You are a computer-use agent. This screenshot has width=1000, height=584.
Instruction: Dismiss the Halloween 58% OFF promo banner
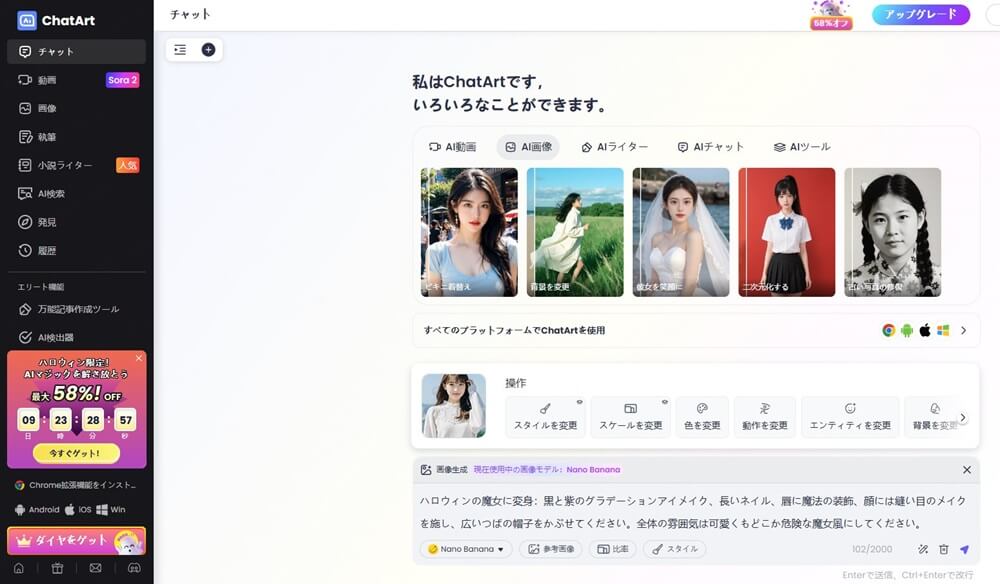click(x=138, y=358)
